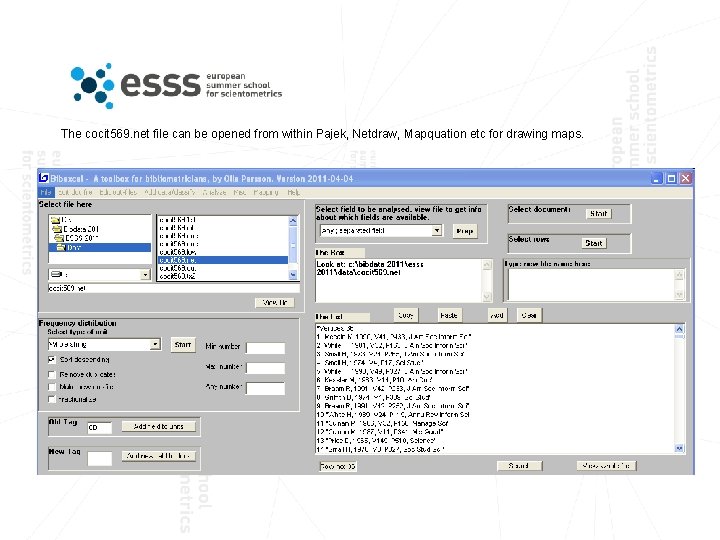
Task: Open the Misc menu
Action: (239, 192)
